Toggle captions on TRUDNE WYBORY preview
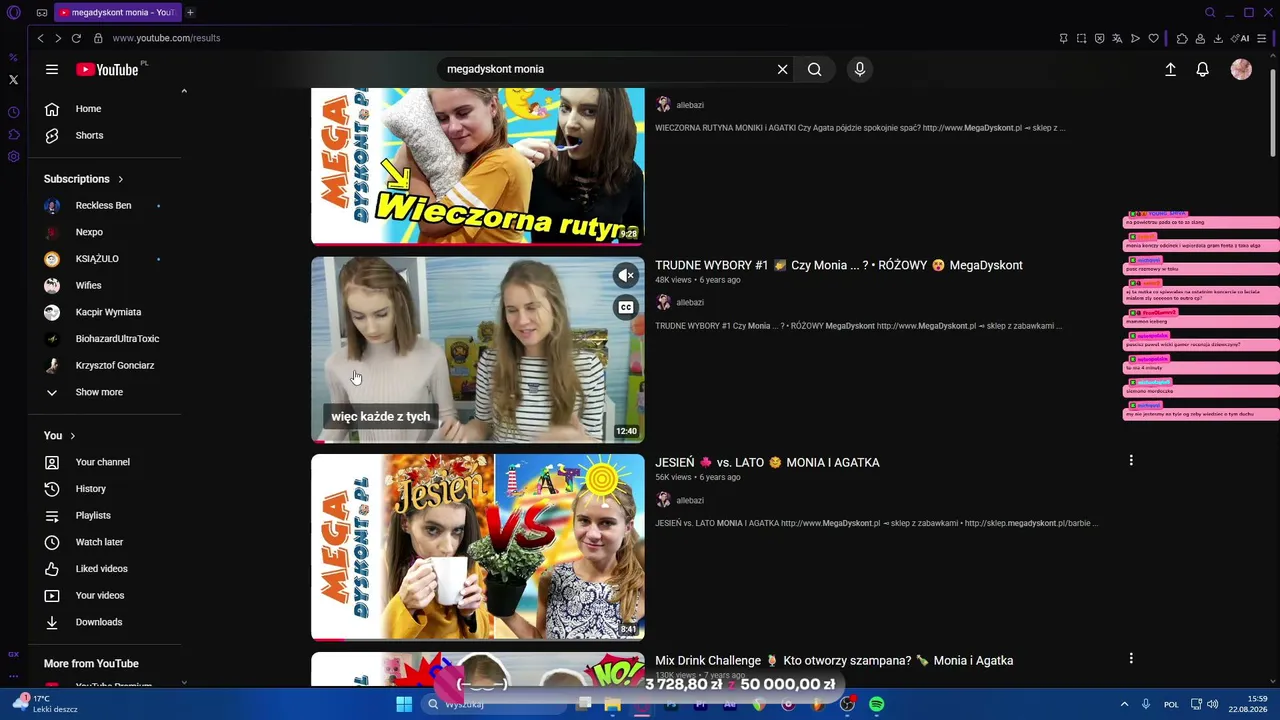The height and width of the screenshot is (720, 1280). (626, 307)
